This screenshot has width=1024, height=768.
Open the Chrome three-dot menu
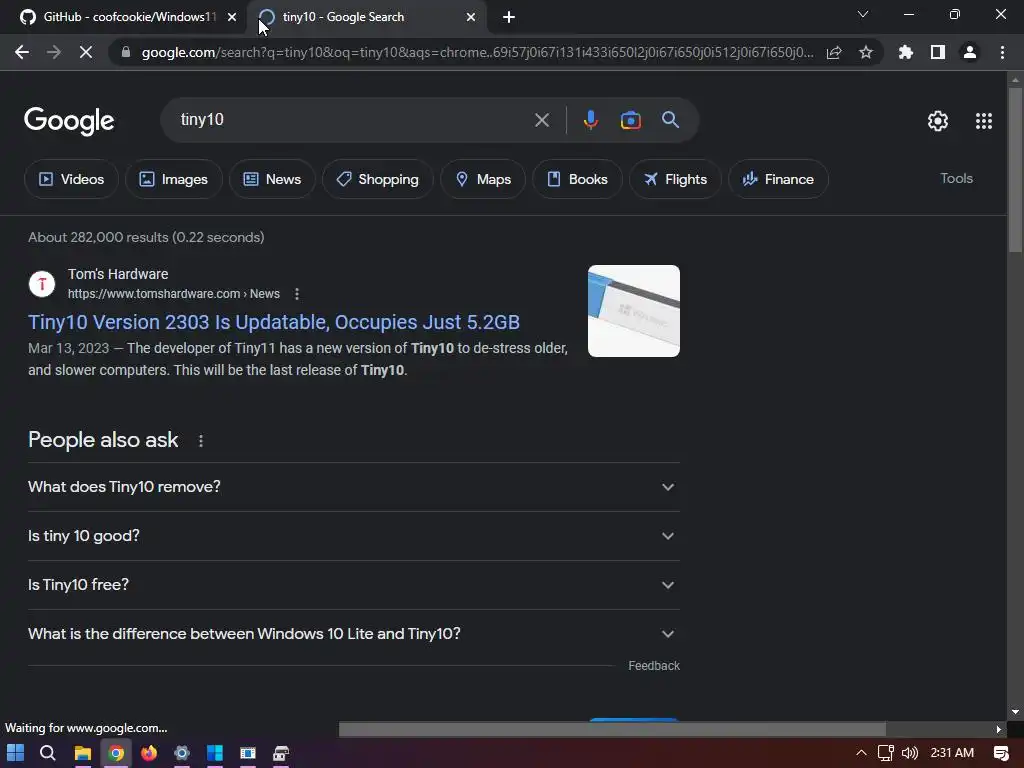coord(1002,52)
